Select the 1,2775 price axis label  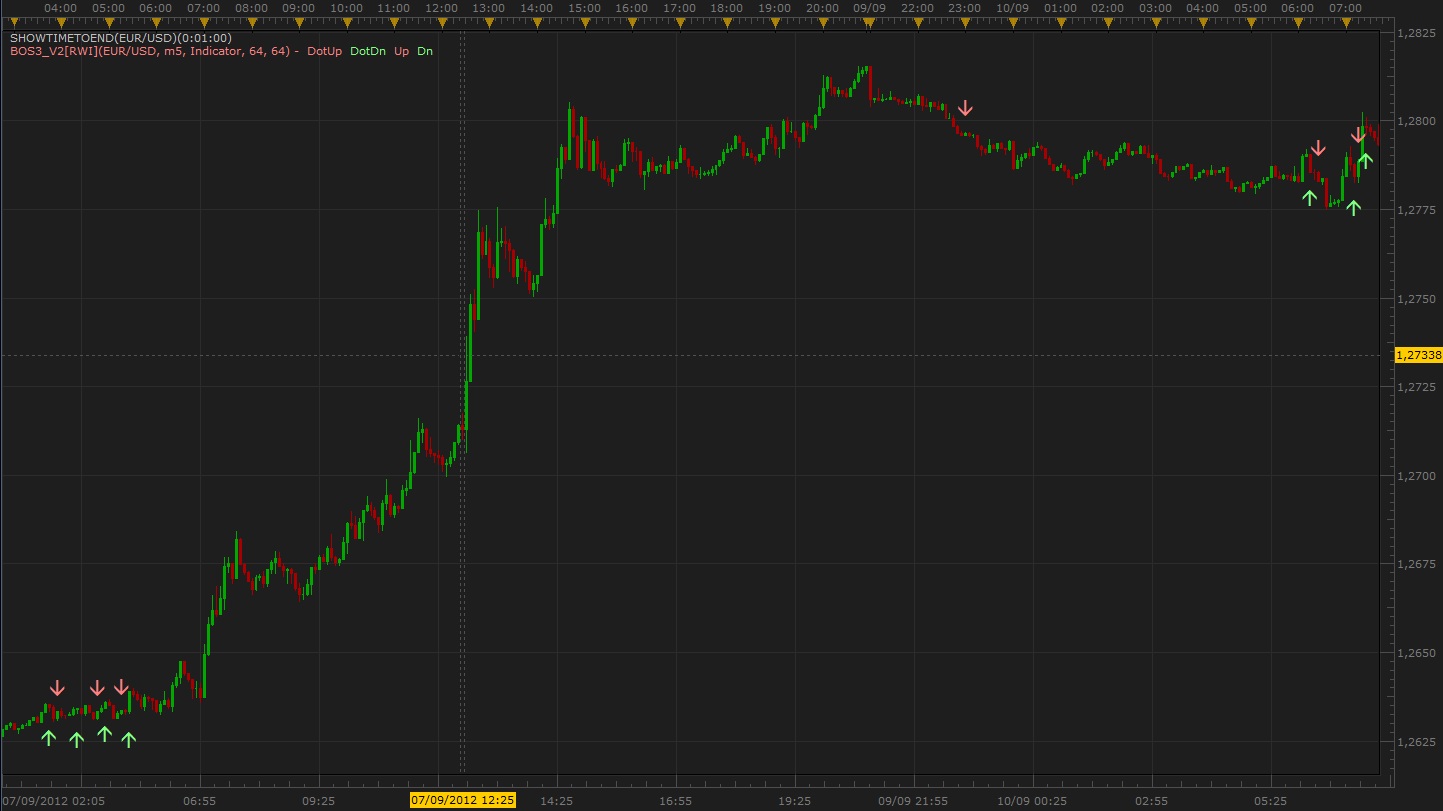point(1415,210)
